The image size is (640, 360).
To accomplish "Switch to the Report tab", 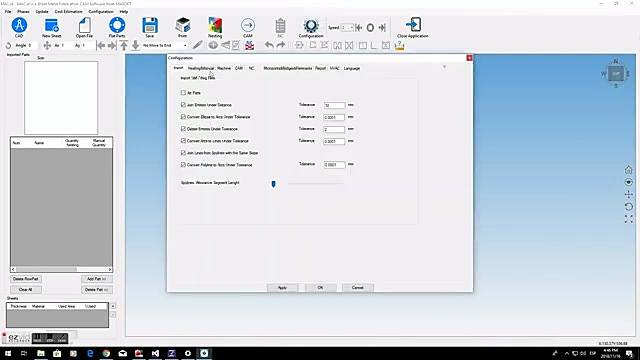I will click(320, 68).
